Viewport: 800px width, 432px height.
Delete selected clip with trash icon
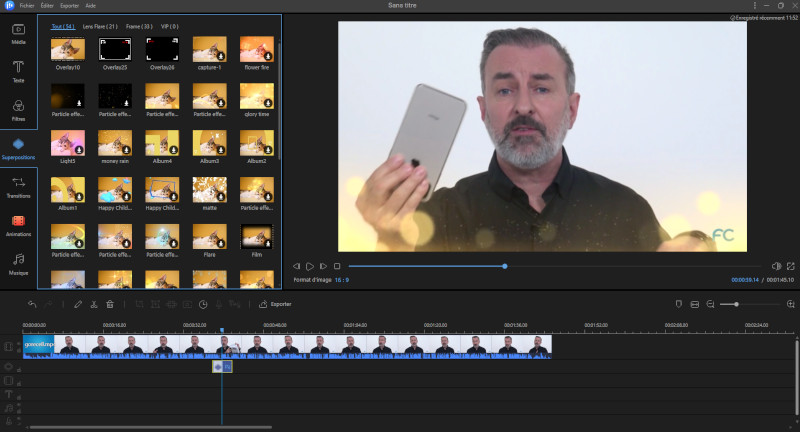click(109, 304)
